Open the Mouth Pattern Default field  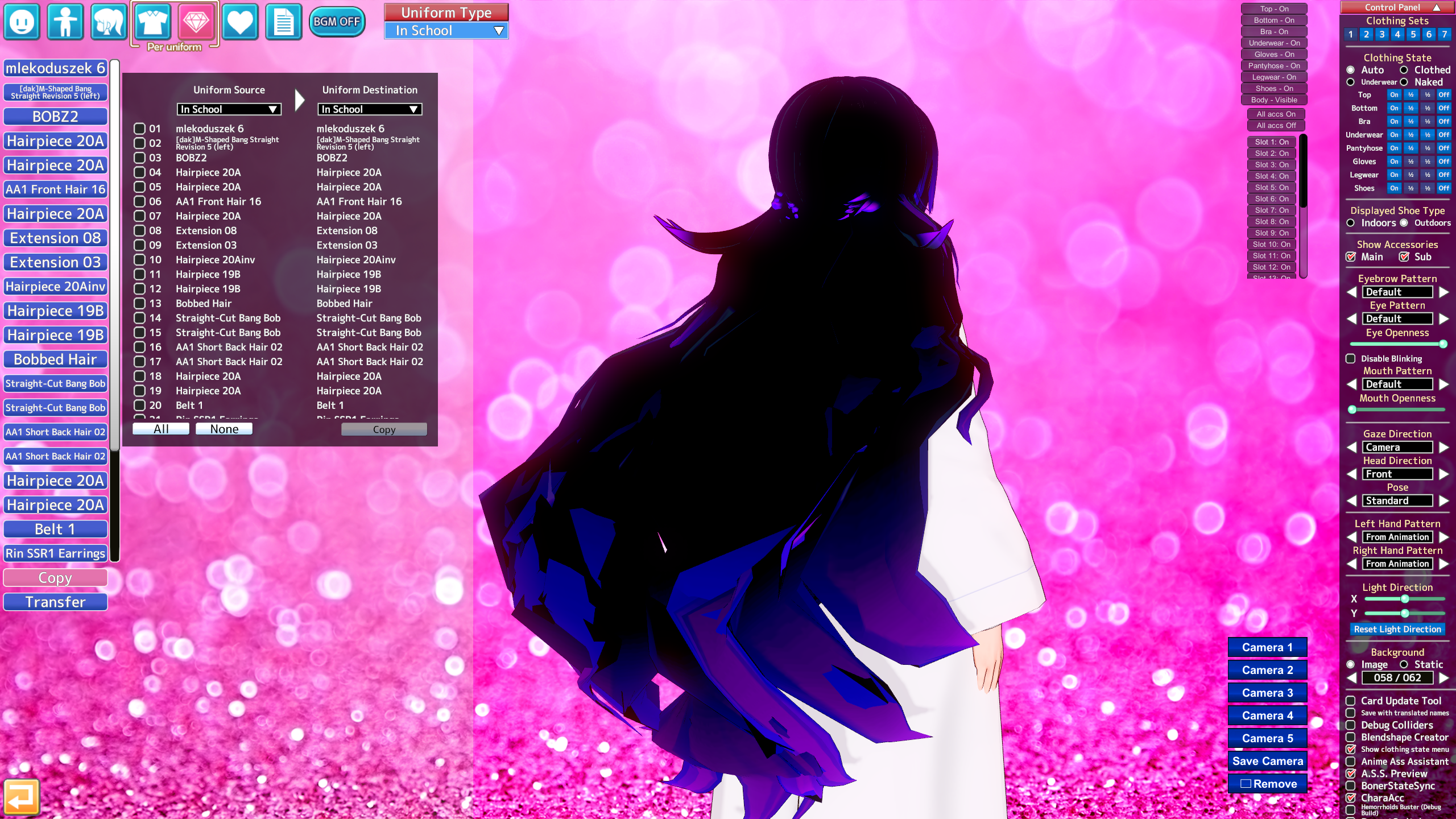(x=1397, y=384)
